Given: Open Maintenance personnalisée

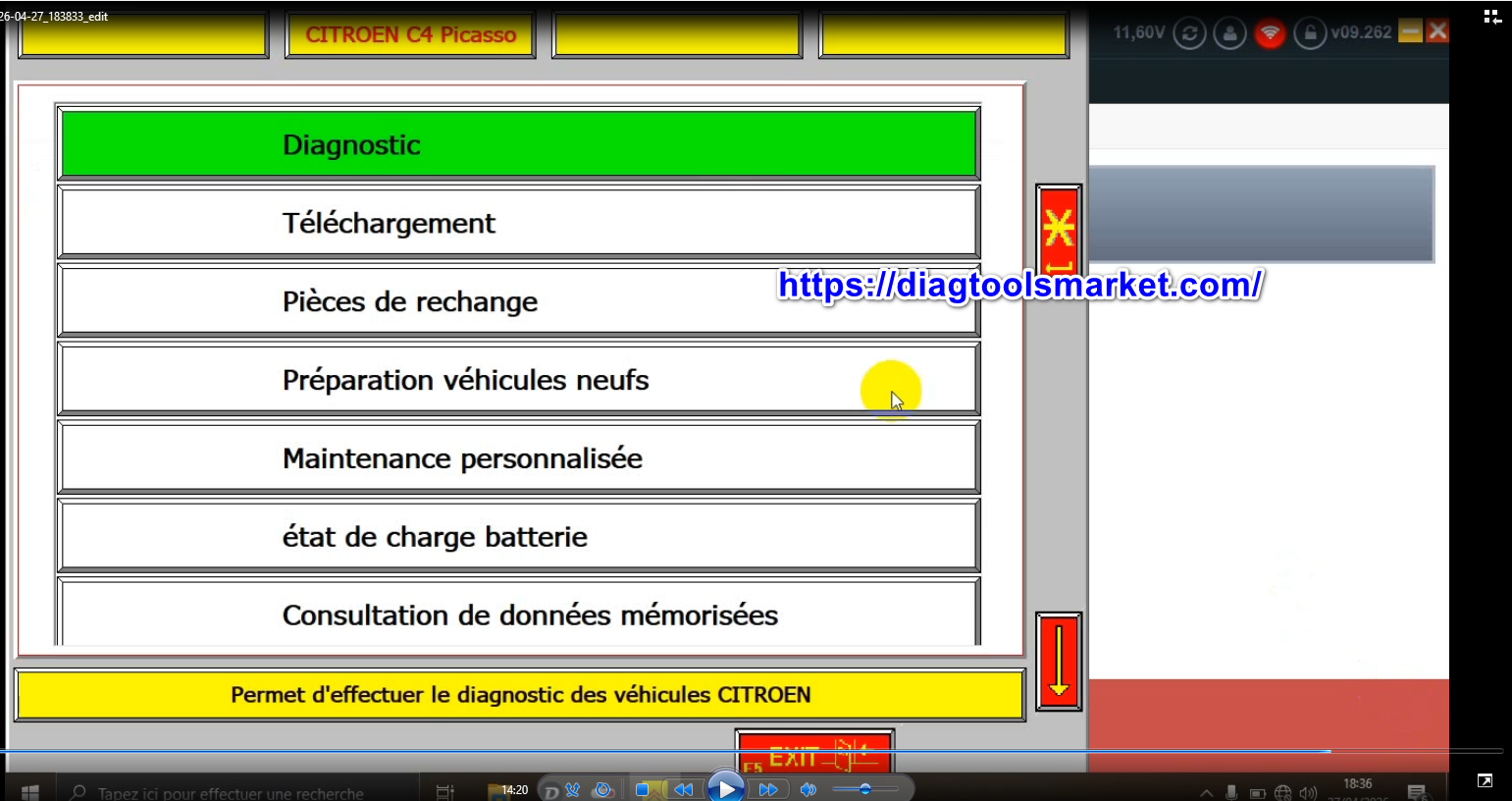Looking at the screenshot, I should coord(518,458).
